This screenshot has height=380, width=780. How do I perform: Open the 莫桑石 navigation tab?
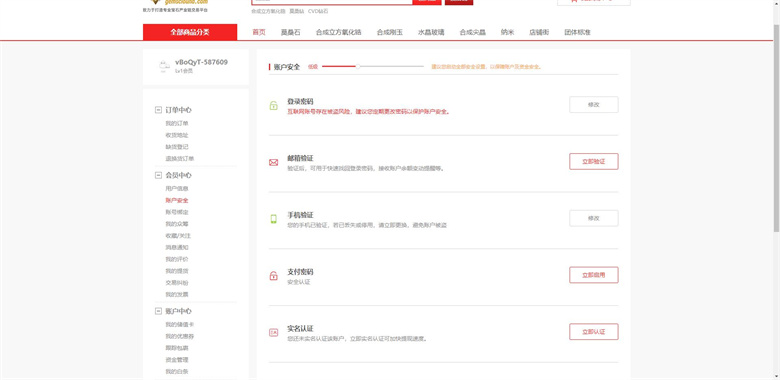[x=291, y=32]
